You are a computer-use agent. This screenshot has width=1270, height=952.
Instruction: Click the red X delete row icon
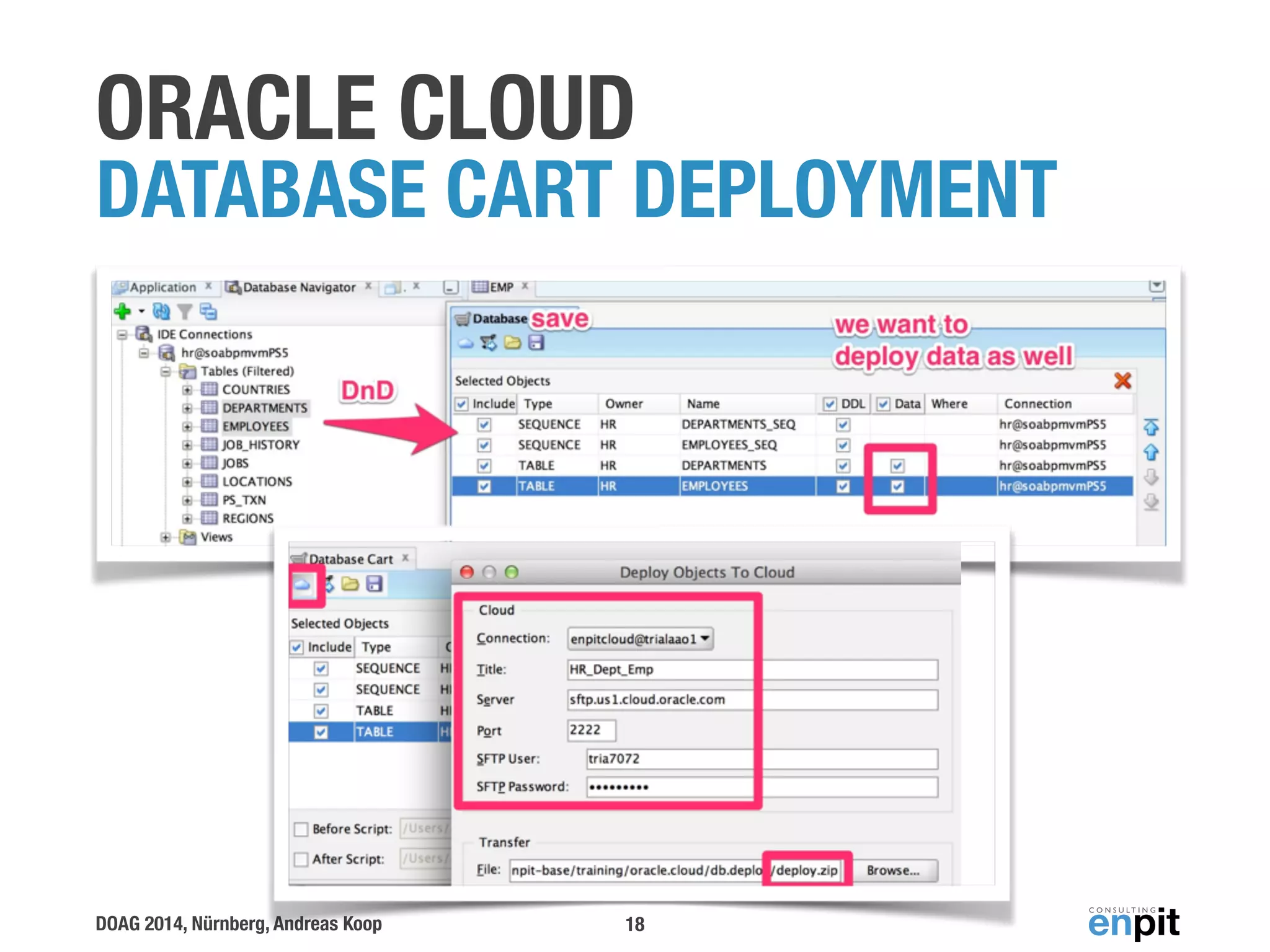point(1122,380)
